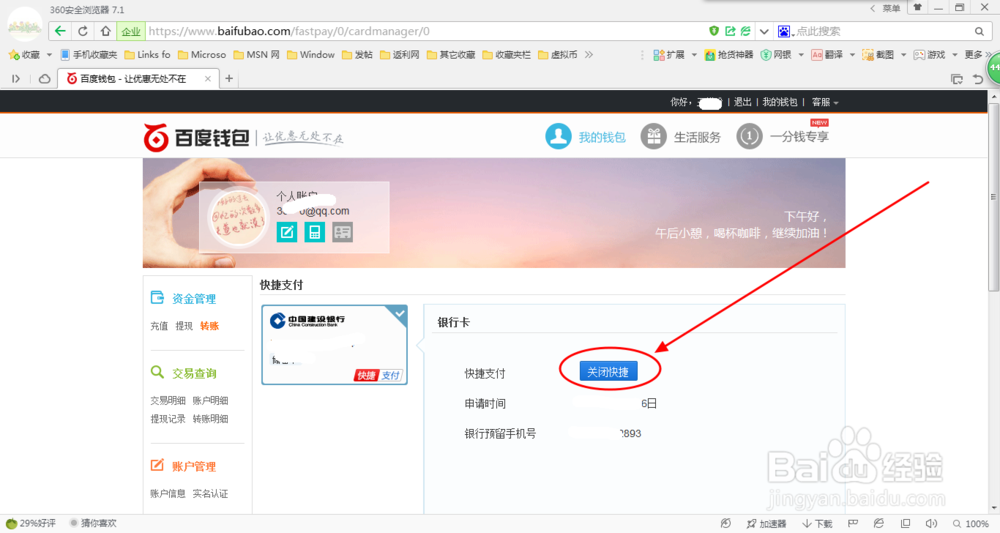Image resolution: width=1000 pixels, height=533 pixels.
Task: Select 生活服务 navigation tab
Action: 680,136
